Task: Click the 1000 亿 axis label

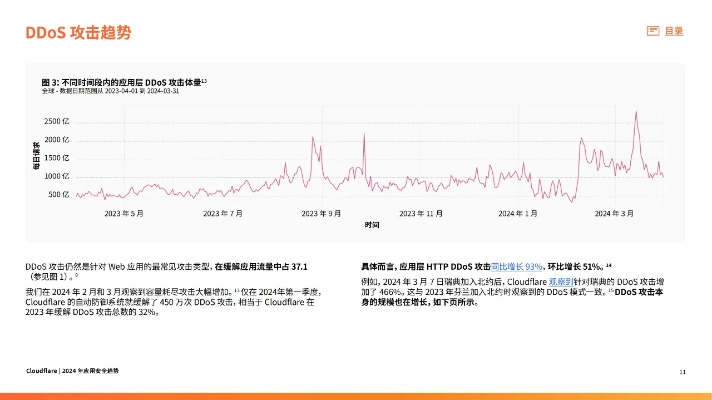Action: tap(56, 176)
